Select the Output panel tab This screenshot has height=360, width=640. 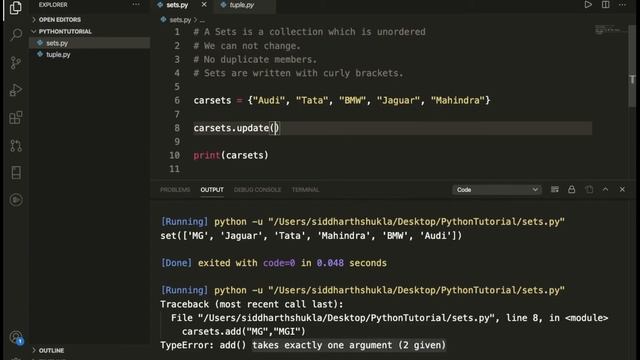click(212, 190)
